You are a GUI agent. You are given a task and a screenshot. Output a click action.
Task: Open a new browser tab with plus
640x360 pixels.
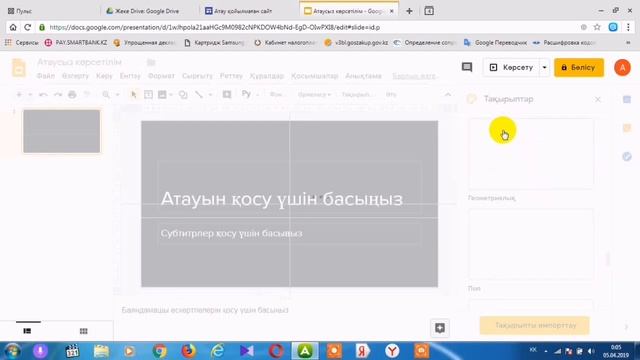pos(409,11)
